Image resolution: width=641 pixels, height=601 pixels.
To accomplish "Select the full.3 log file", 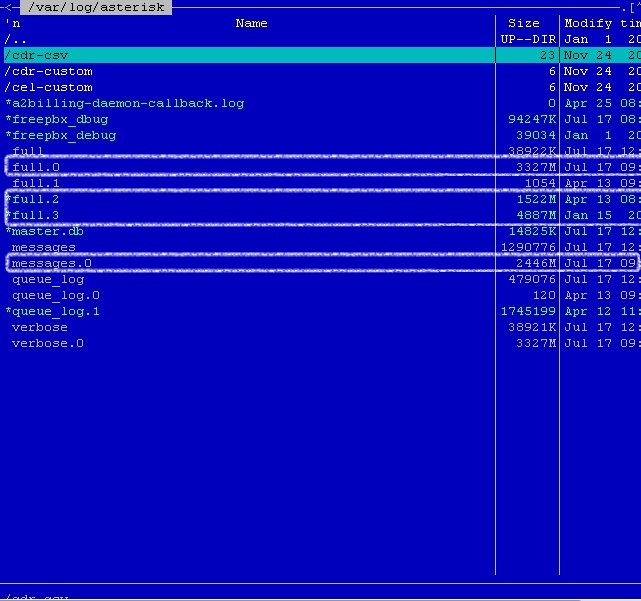I will (x=36, y=215).
